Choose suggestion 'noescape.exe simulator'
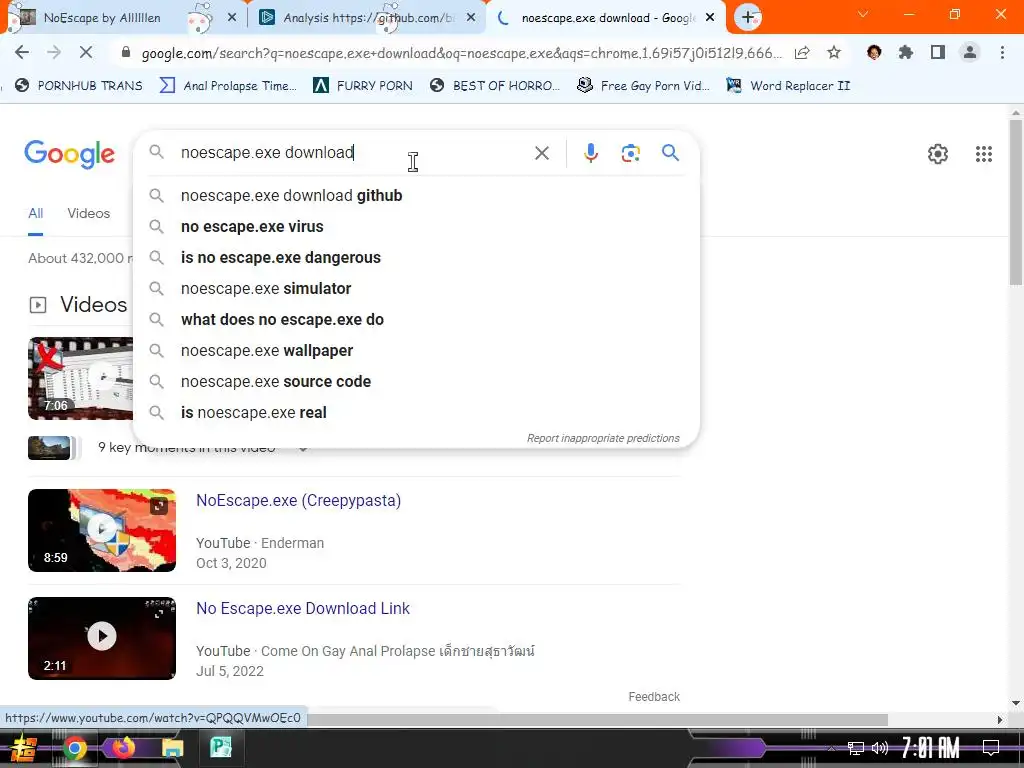 (416, 289)
